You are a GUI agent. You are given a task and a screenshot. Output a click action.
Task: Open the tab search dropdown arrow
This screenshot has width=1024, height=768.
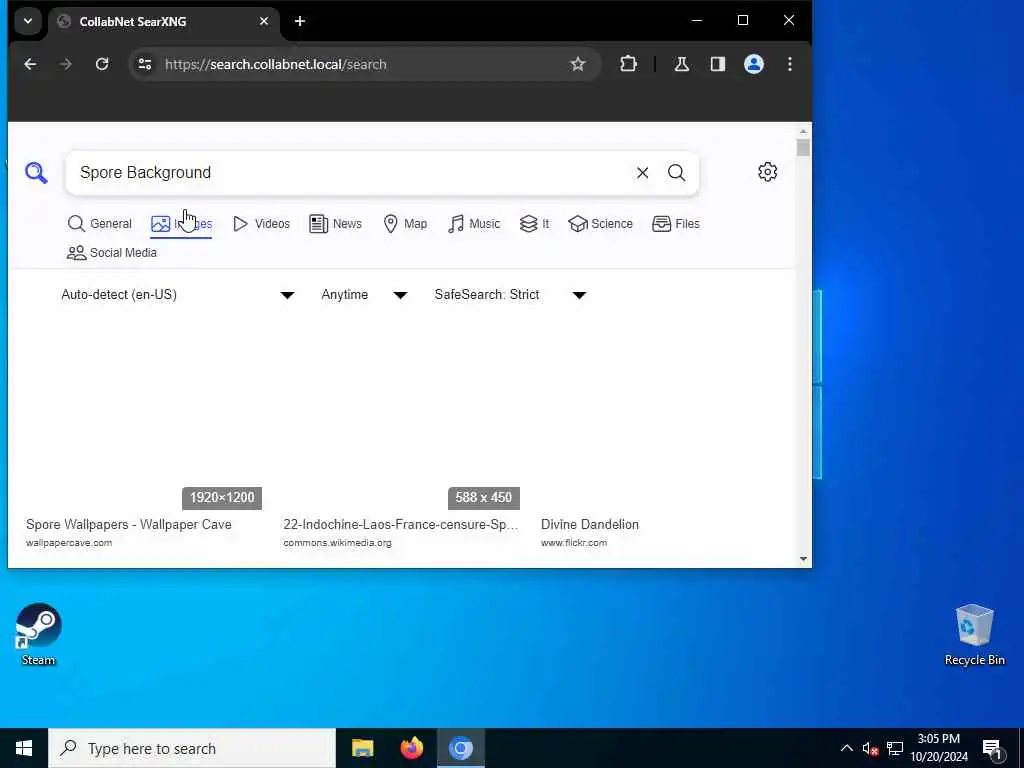coord(28,21)
